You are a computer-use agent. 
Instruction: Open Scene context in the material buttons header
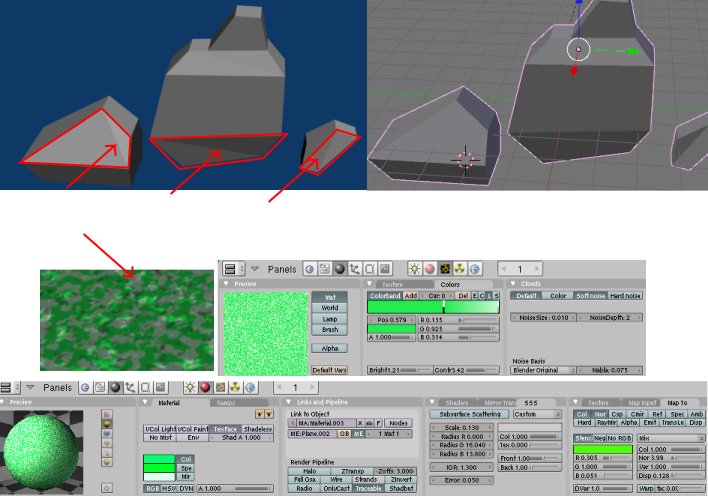point(160,388)
